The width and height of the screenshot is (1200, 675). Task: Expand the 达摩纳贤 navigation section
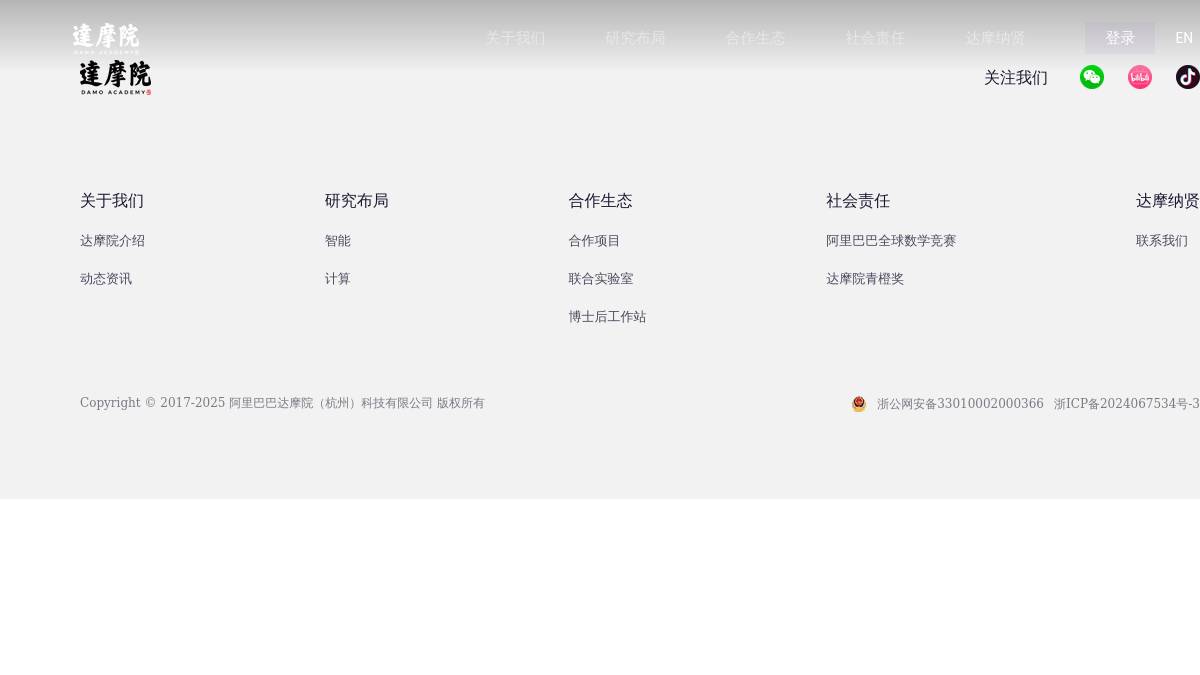tap(995, 38)
